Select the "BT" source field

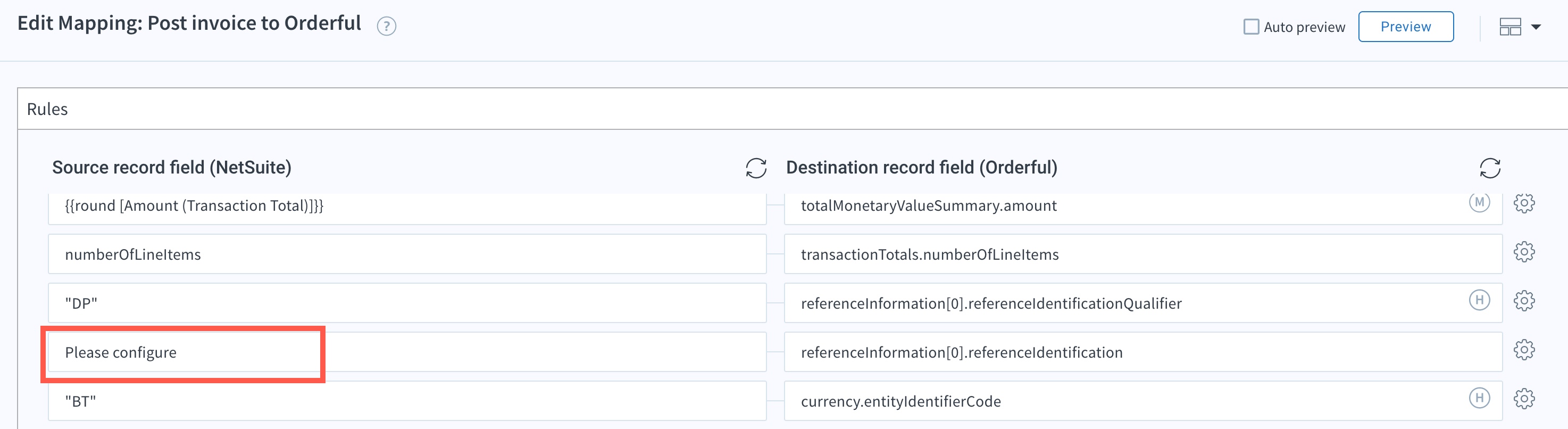pyautogui.click(x=406, y=401)
